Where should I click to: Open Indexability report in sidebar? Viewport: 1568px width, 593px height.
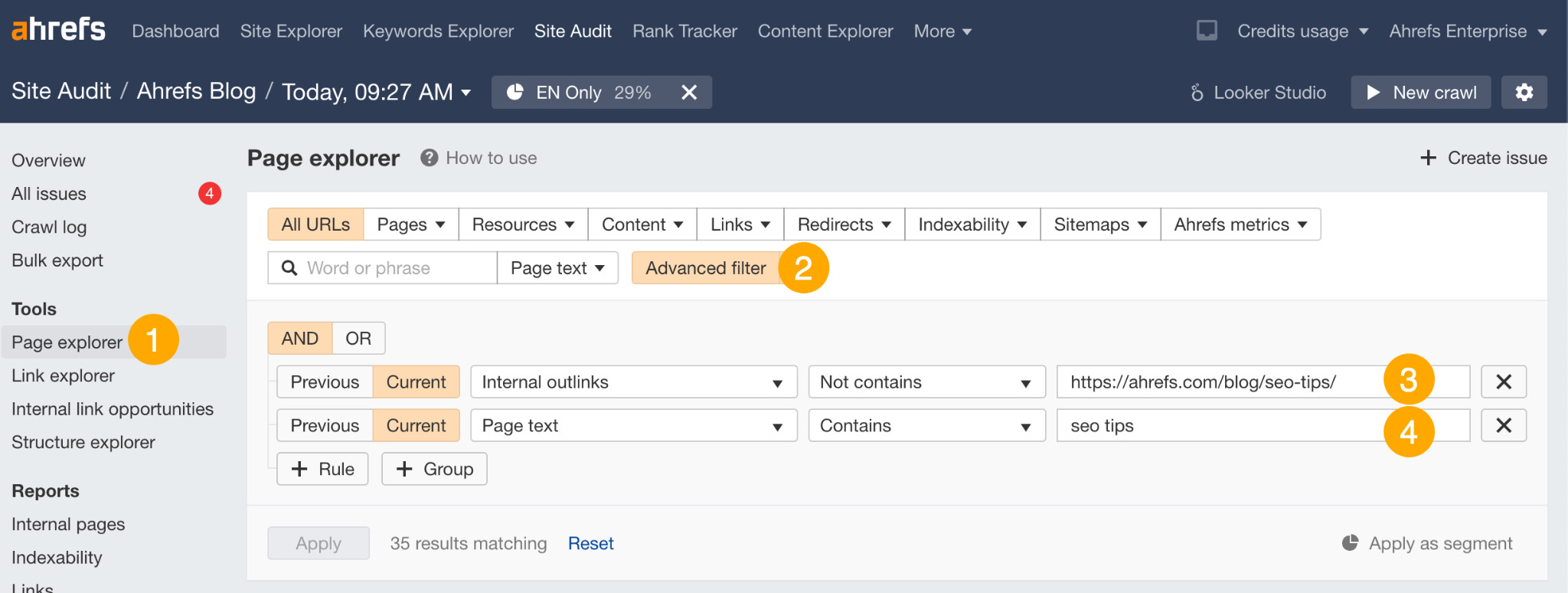pyautogui.click(x=57, y=558)
